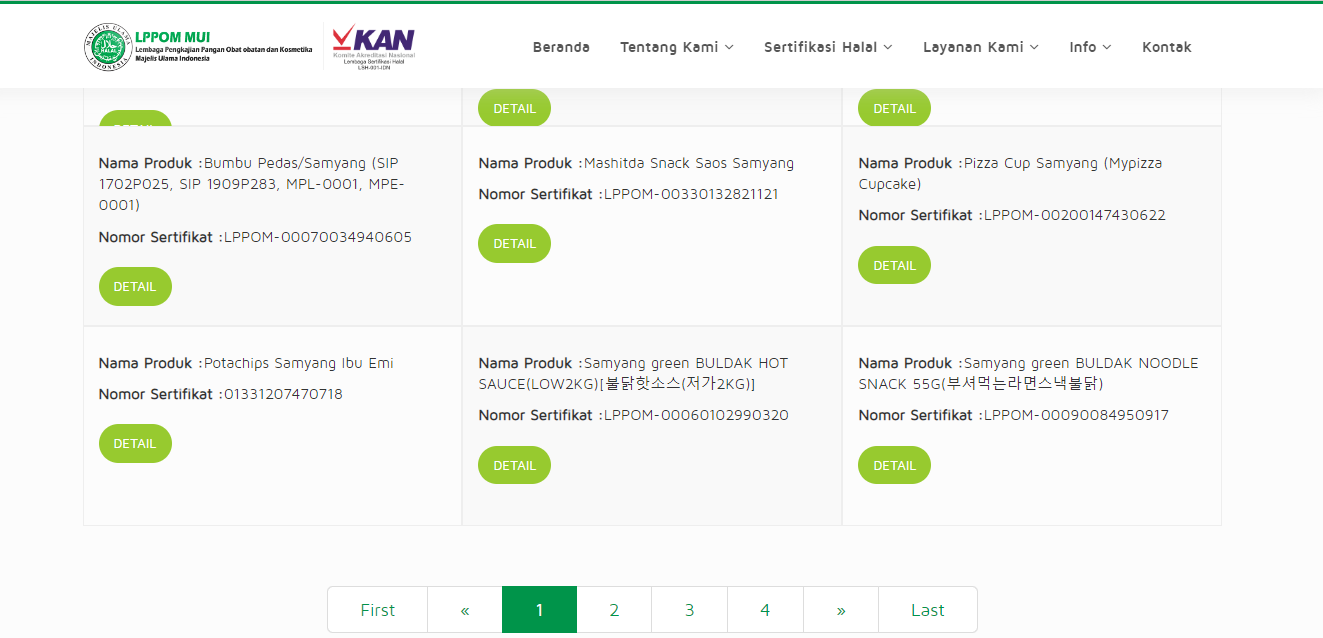Click the next page » arrow
Image resolution: width=1323 pixels, height=638 pixels.
[841, 610]
